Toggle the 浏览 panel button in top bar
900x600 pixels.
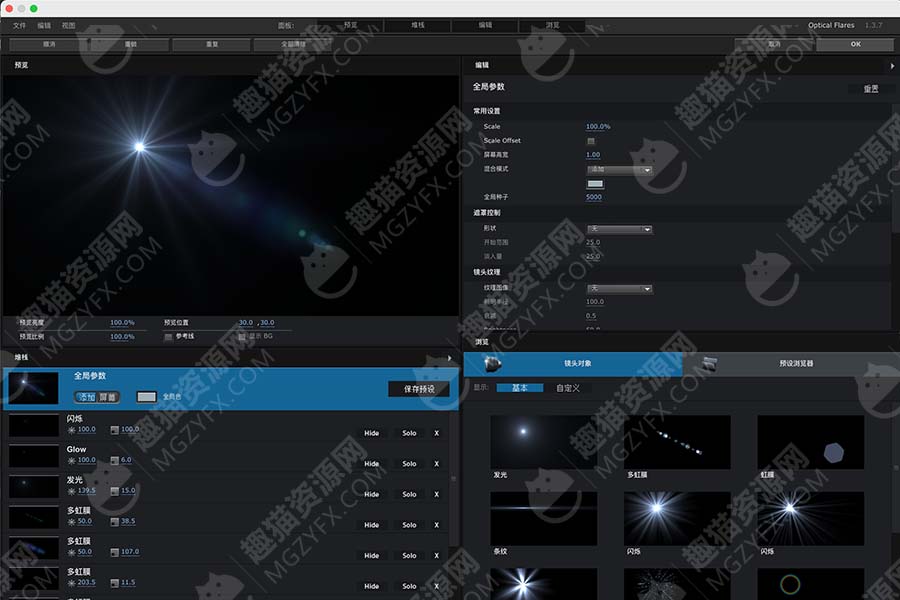552,25
